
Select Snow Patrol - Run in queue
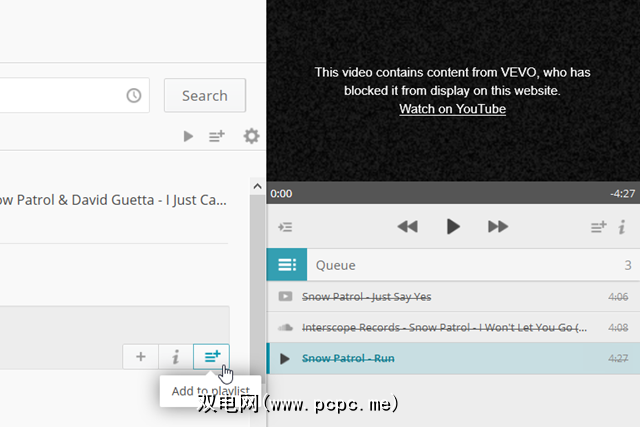click(x=453, y=358)
